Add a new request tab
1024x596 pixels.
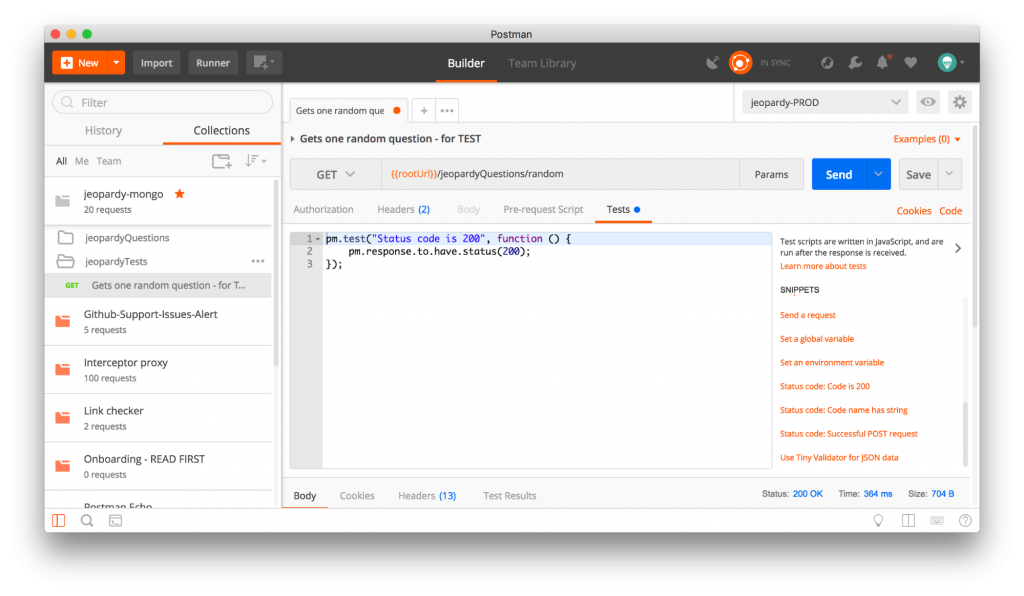tap(424, 110)
